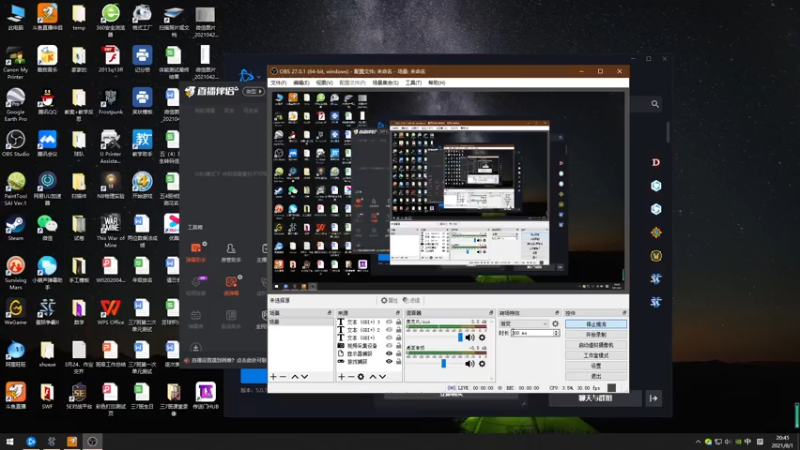Image resolution: width=800 pixels, height=450 pixels.
Task: Pop out the Audio Mixer dock panel
Action: tap(491, 313)
